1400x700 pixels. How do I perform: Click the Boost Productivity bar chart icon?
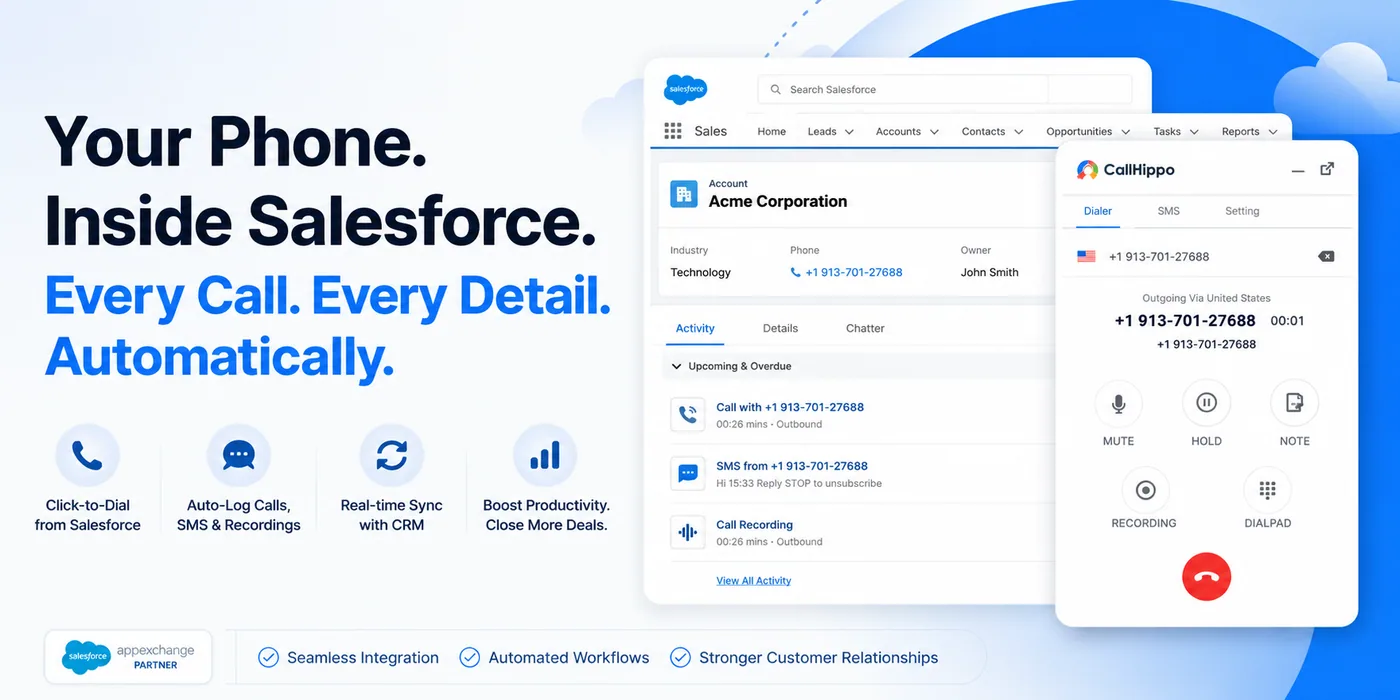pyautogui.click(x=545, y=456)
